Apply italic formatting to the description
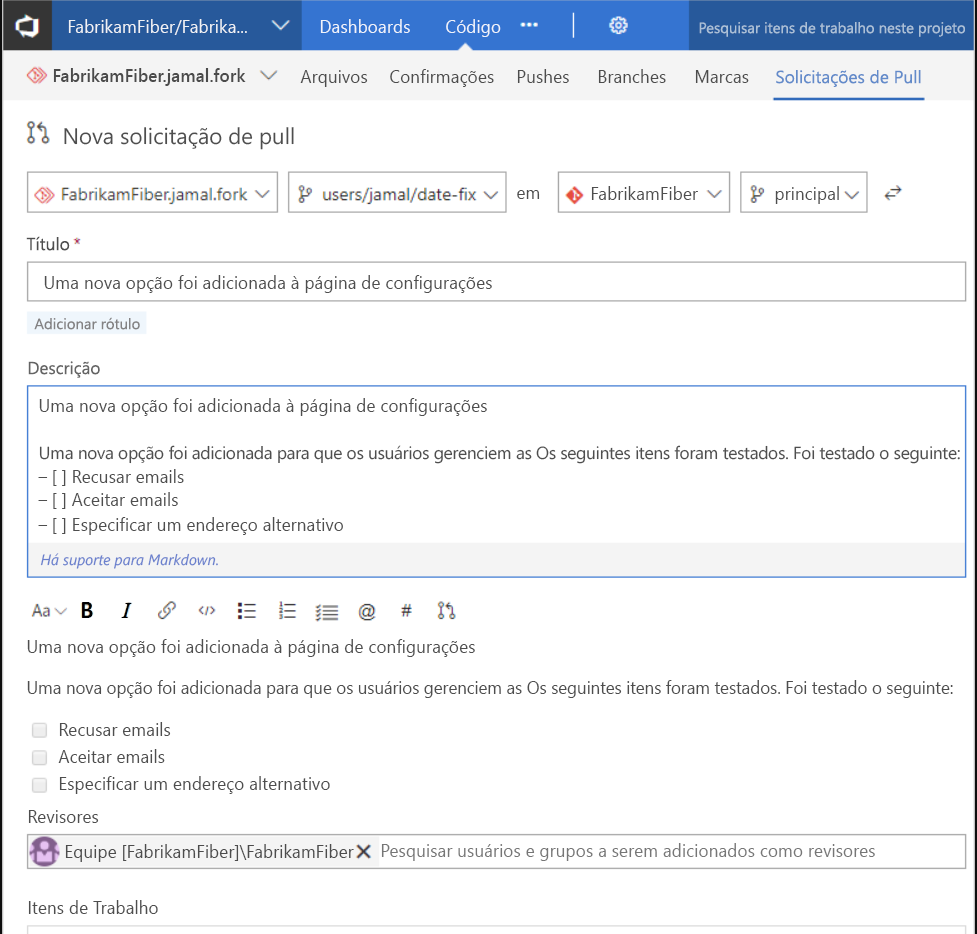This screenshot has height=934, width=977. pos(127,610)
